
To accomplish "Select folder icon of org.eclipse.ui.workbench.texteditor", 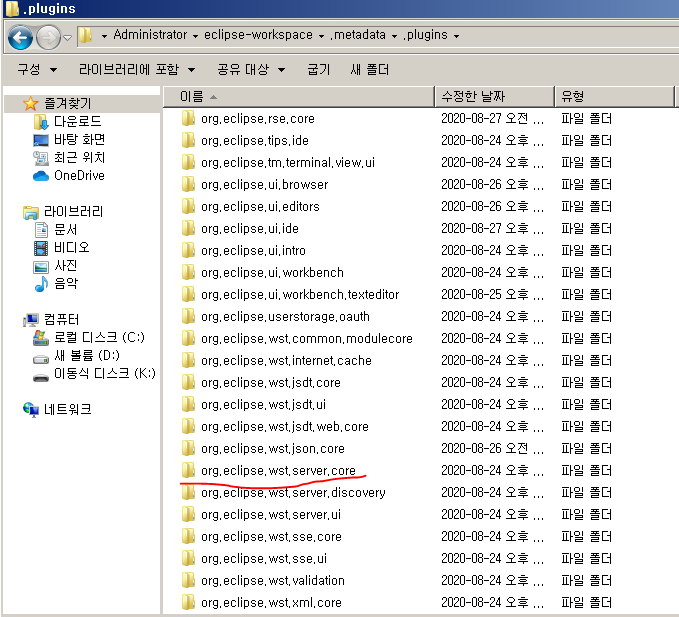I will click(188, 294).
